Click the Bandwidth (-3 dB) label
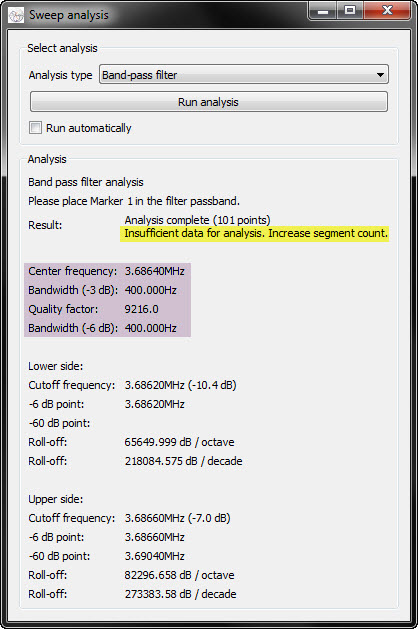 (73, 290)
